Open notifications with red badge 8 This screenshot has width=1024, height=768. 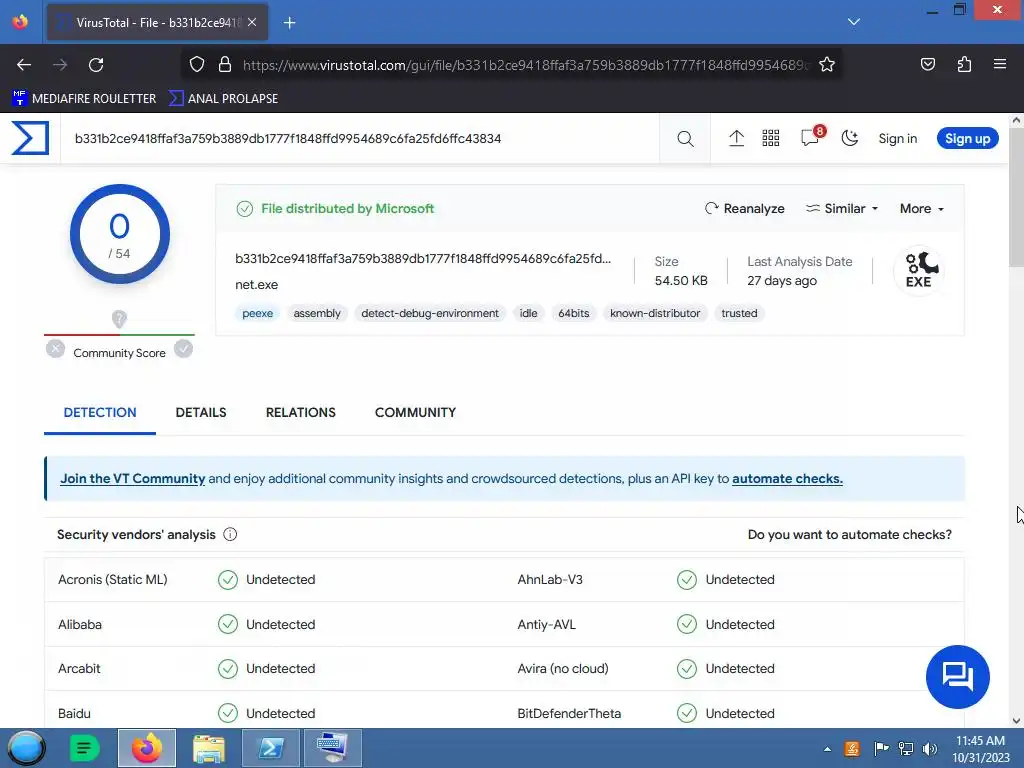[x=811, y=136]
